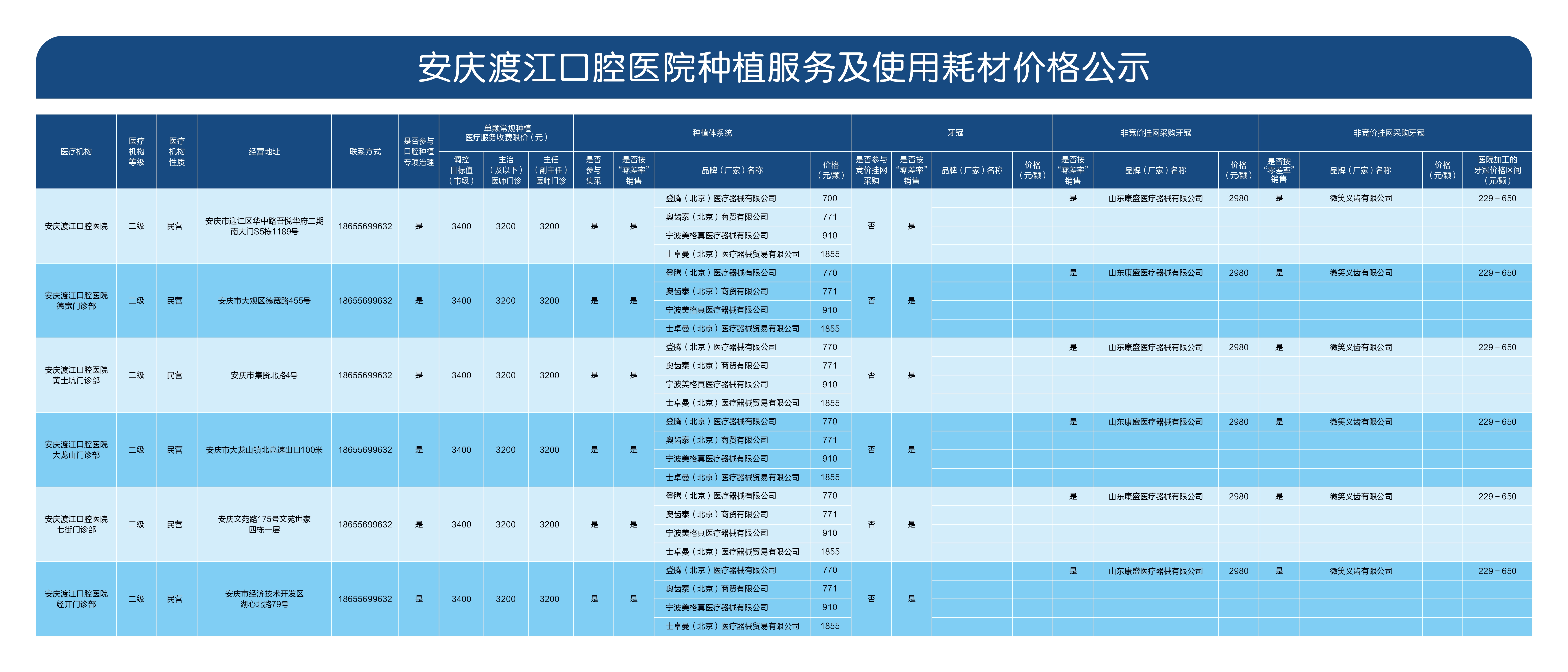Screen dimensions: 1568x672
Task: Select institution 安庆渡江口腔医院经开门诊部
Action: 76,599
